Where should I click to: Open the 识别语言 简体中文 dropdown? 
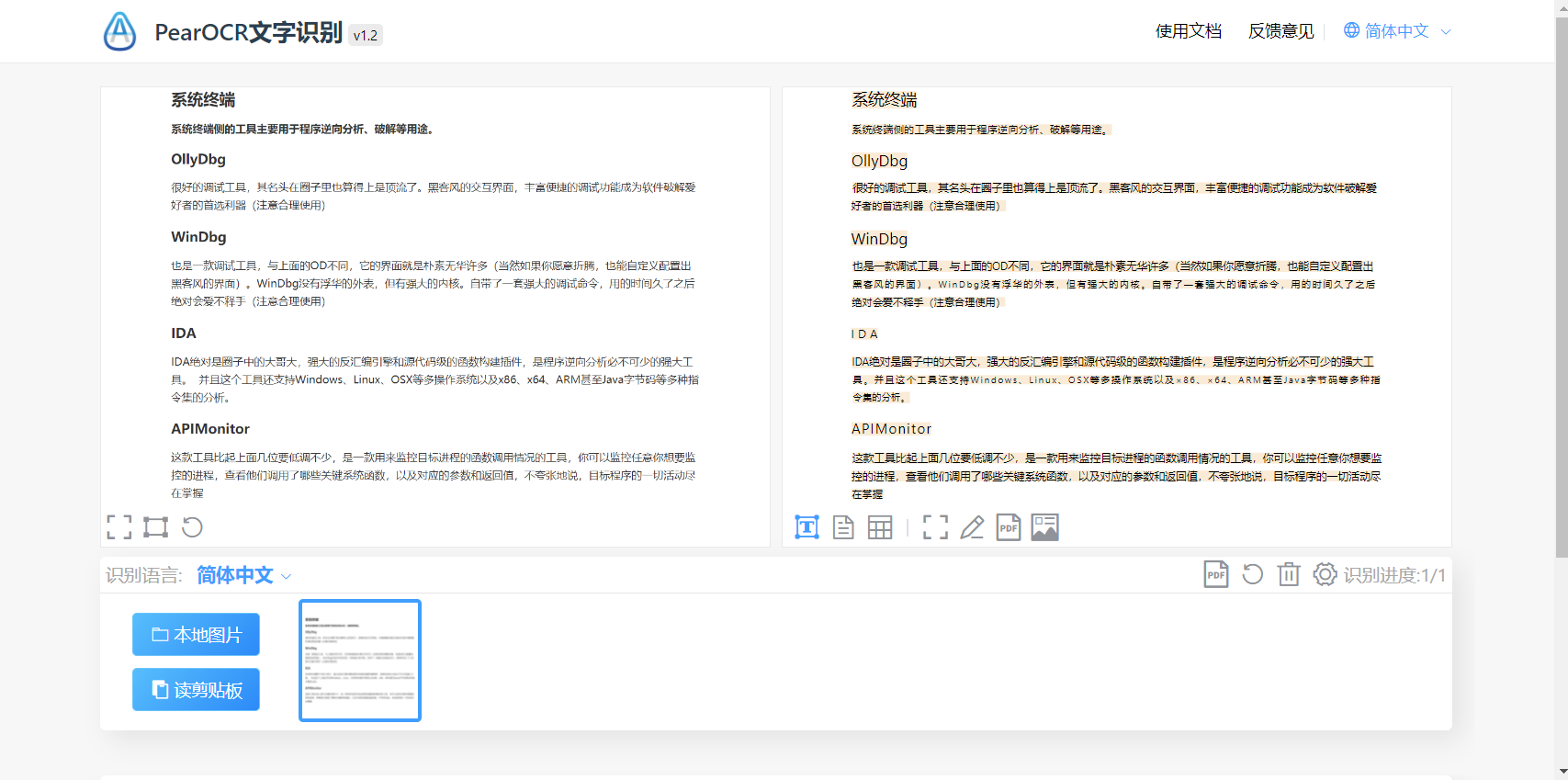(243, 575)
